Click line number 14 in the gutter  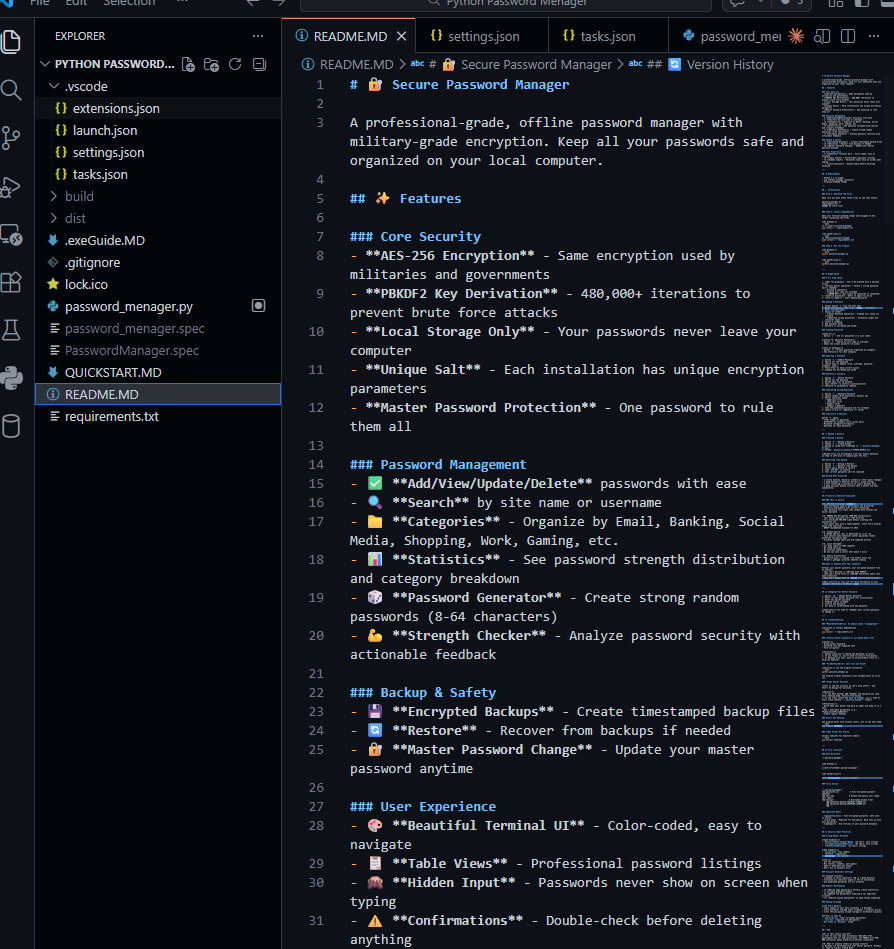[316, 465]
